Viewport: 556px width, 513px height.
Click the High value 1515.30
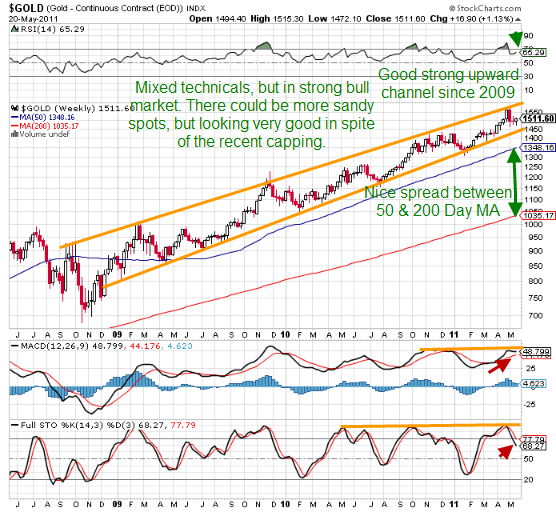(x=288, y=19)
